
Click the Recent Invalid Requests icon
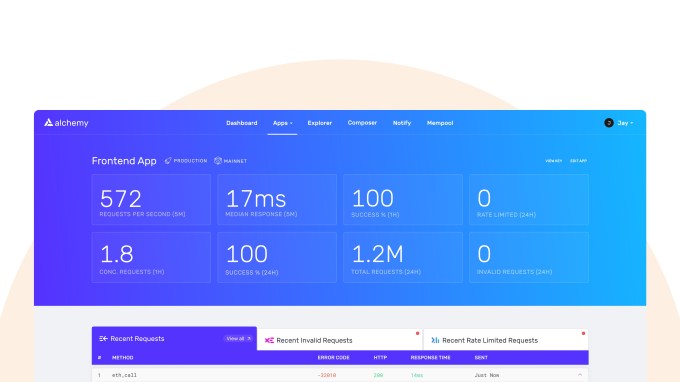coord(269,340)
